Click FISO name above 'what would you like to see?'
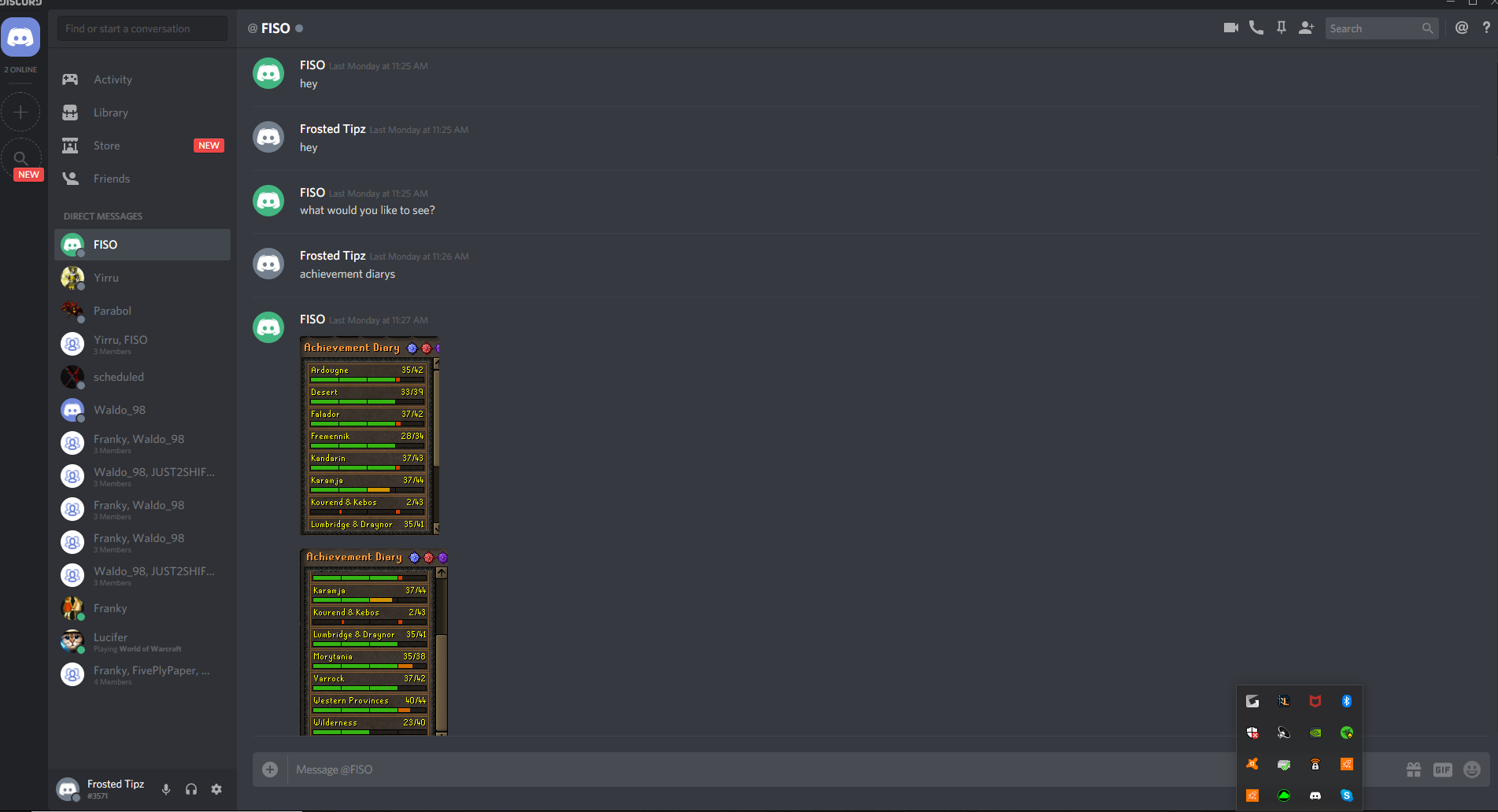The width and height of the screenshot is (1498, 812). 313,193
